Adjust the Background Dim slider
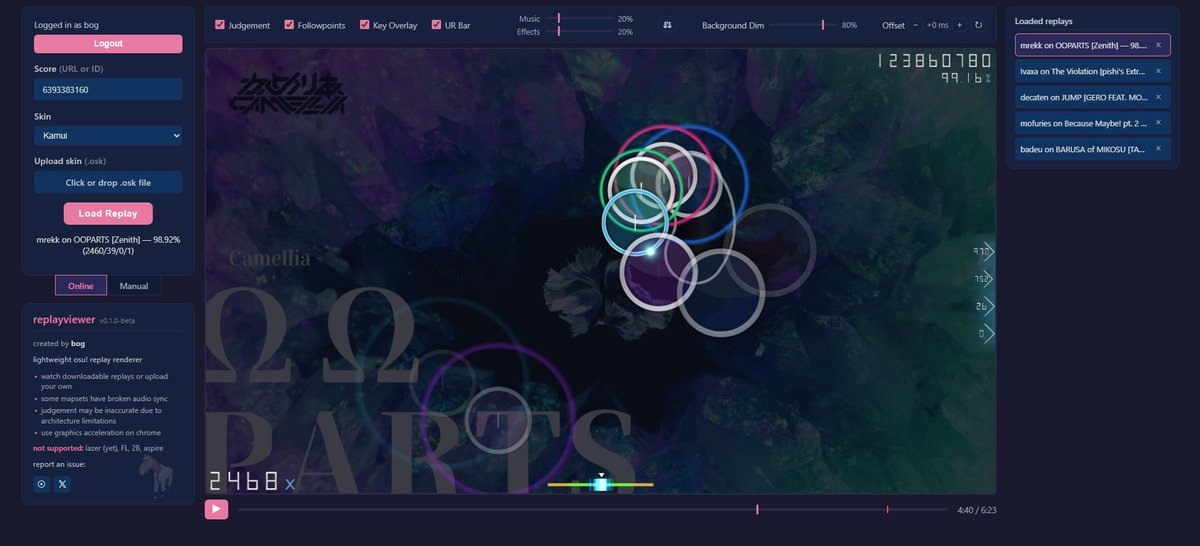Viewport: 1200px width, 546px height. click(802, 25)
